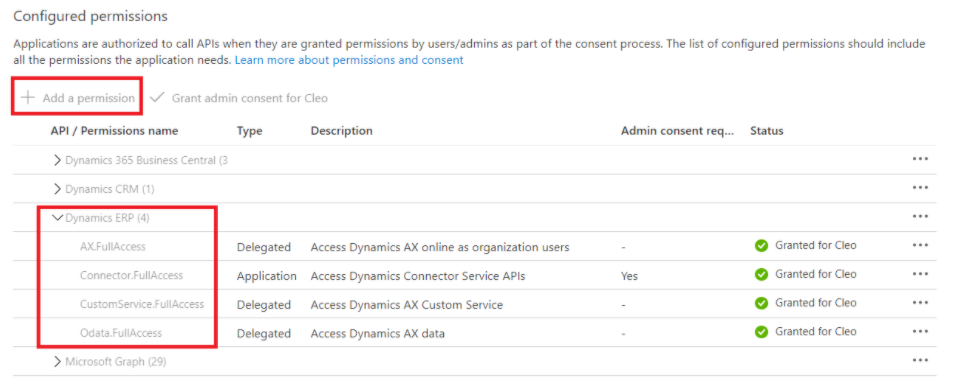
Task: Click 'Access Dynamics AX online as organization users'
Action: pyautogui.click(x=440, y=247)
